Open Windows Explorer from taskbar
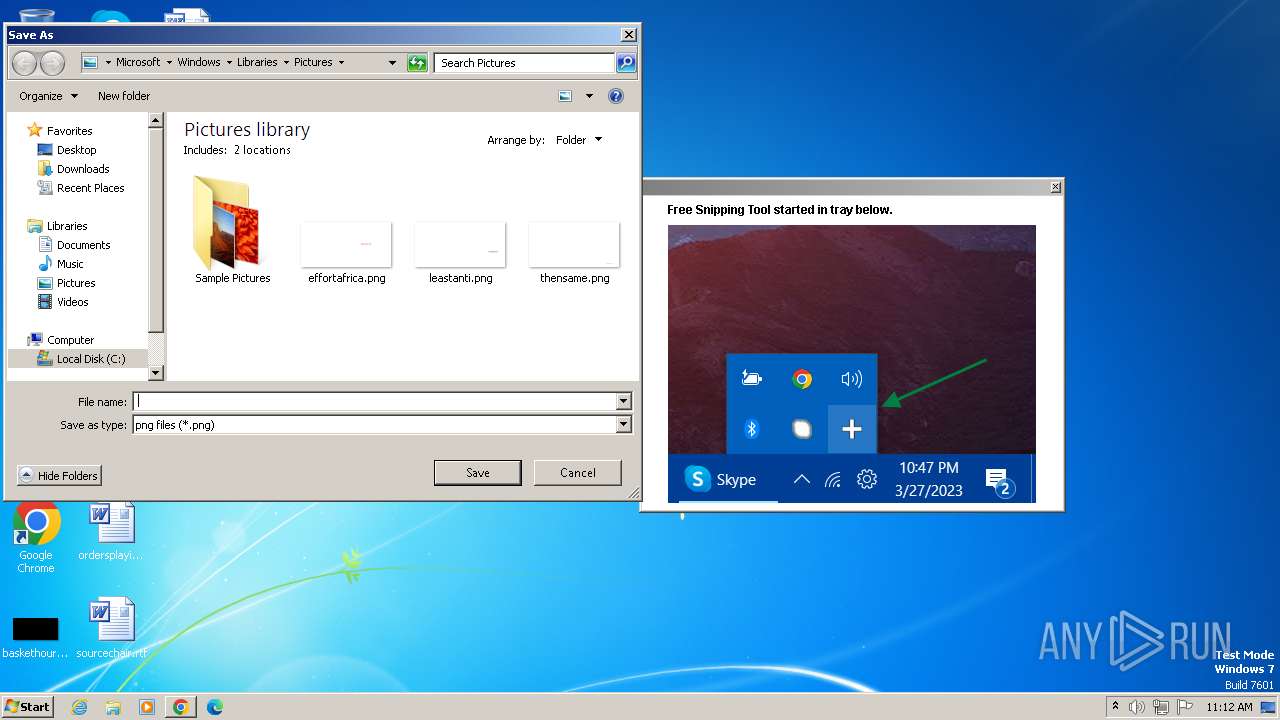 pos(113,707)
